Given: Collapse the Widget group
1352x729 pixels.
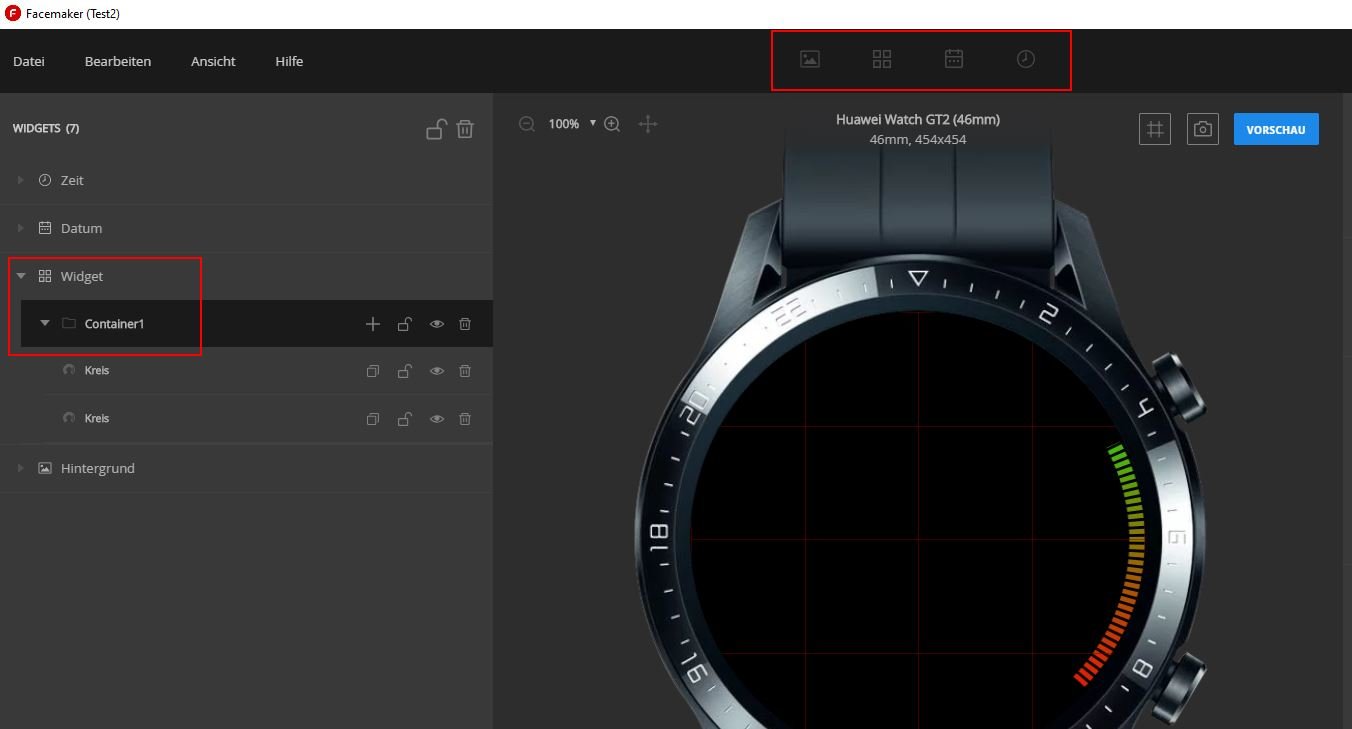Looking at the screenshot, I should pos(21,276).
